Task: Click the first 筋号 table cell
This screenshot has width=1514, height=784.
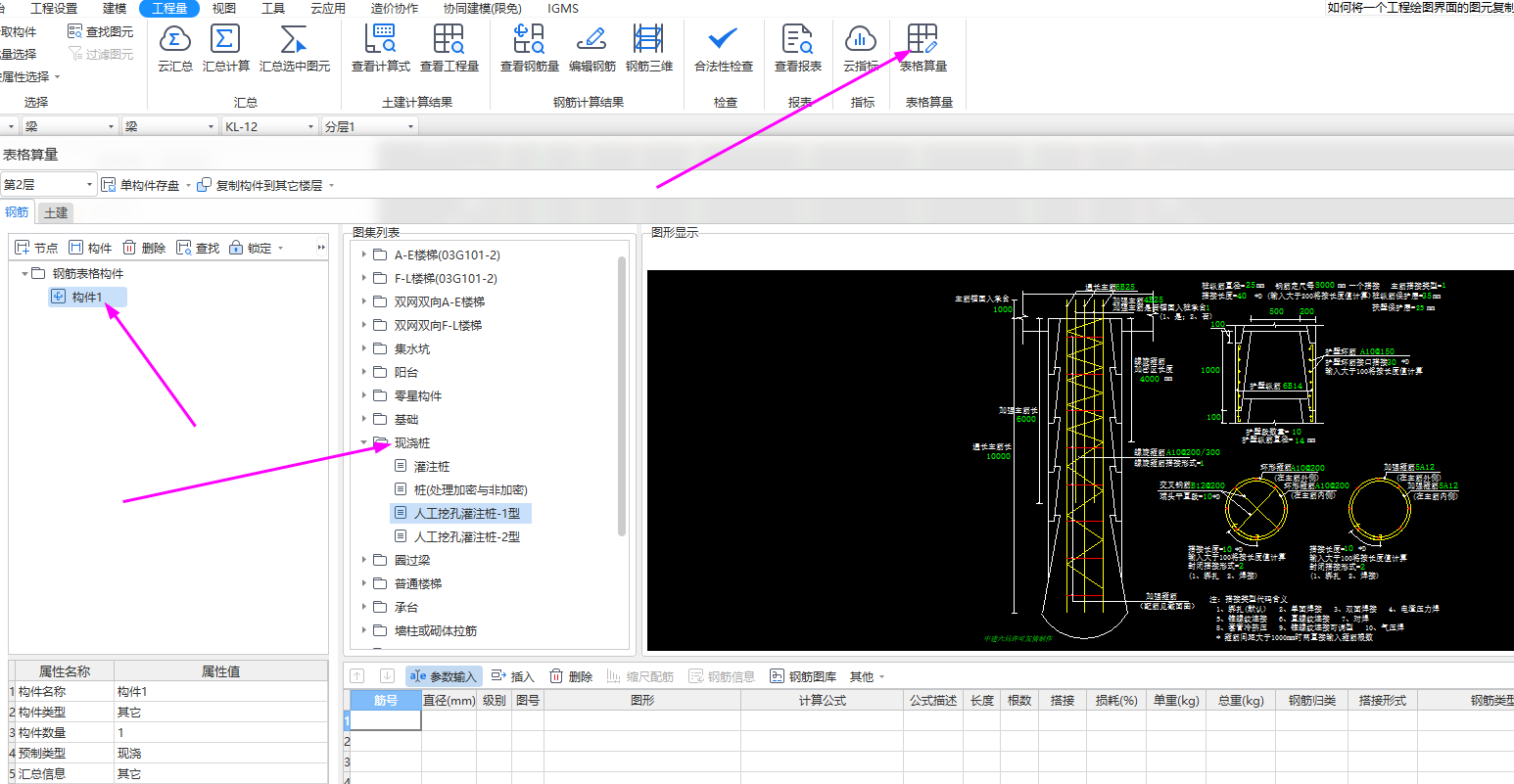Action: [386, 720]
